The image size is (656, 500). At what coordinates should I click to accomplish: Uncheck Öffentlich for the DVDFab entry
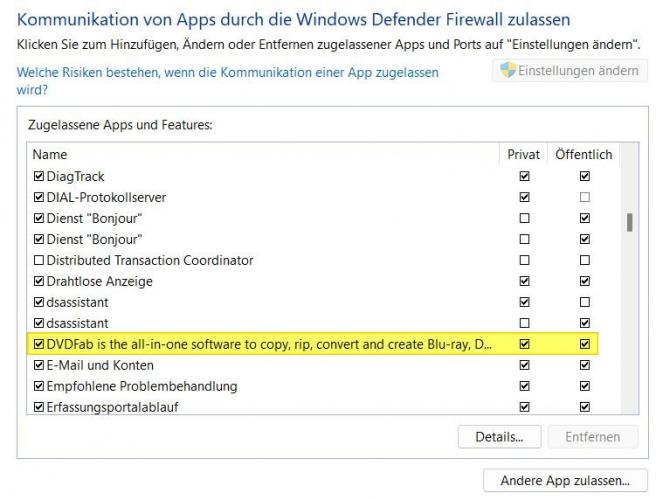click(585, 344)
